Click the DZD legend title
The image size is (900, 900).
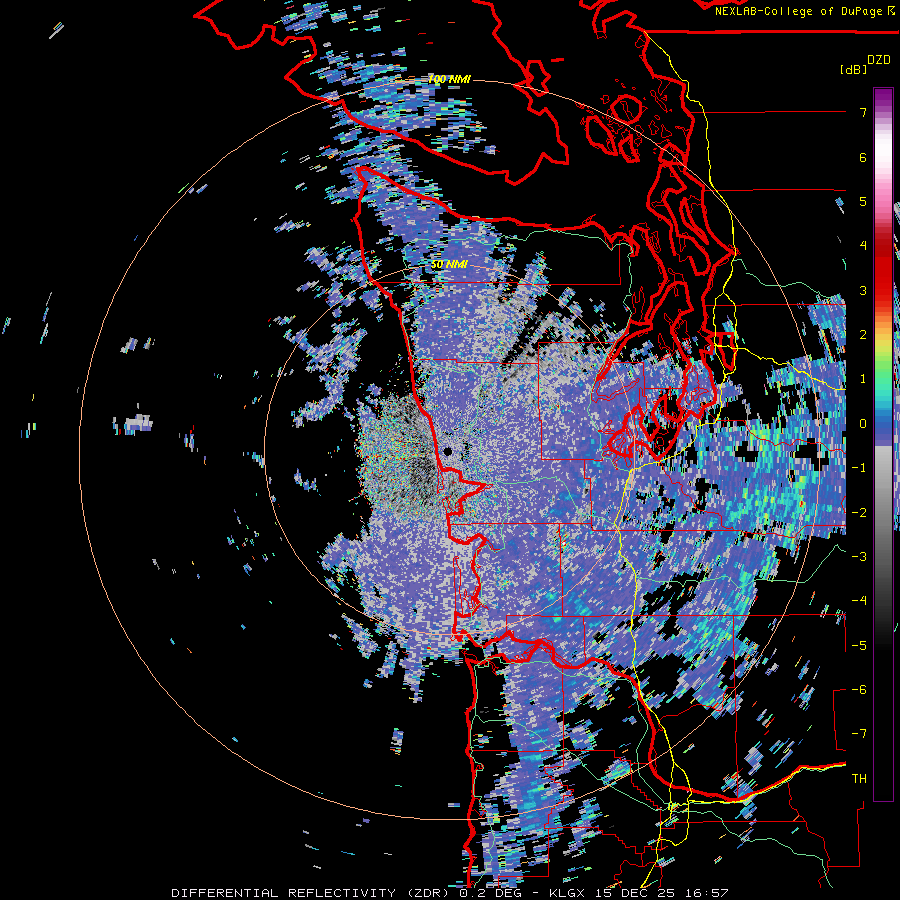tap(879, 60)
